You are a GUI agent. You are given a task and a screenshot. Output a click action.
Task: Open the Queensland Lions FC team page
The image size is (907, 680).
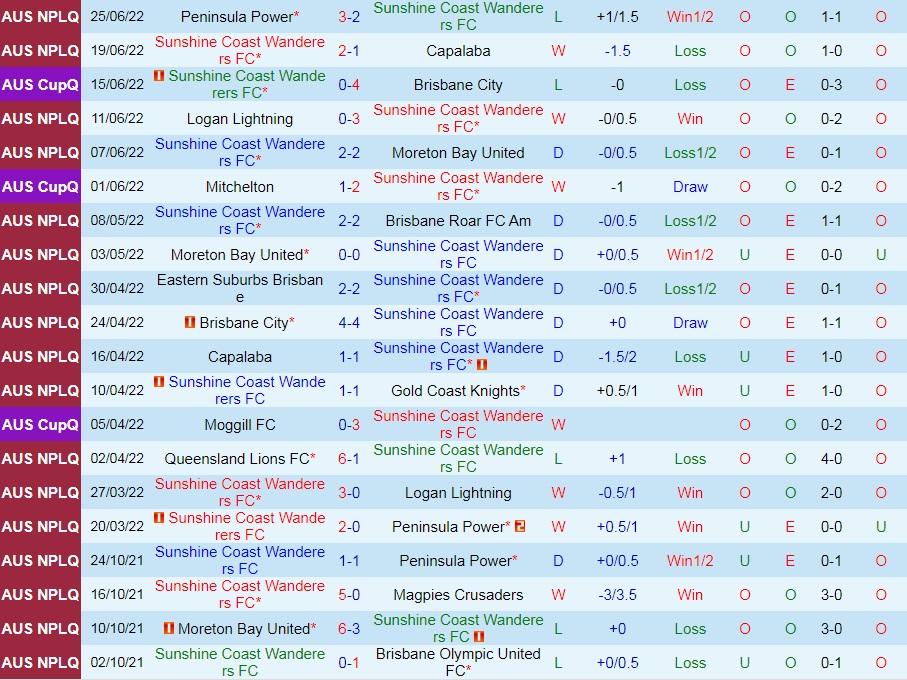point(239,458)
